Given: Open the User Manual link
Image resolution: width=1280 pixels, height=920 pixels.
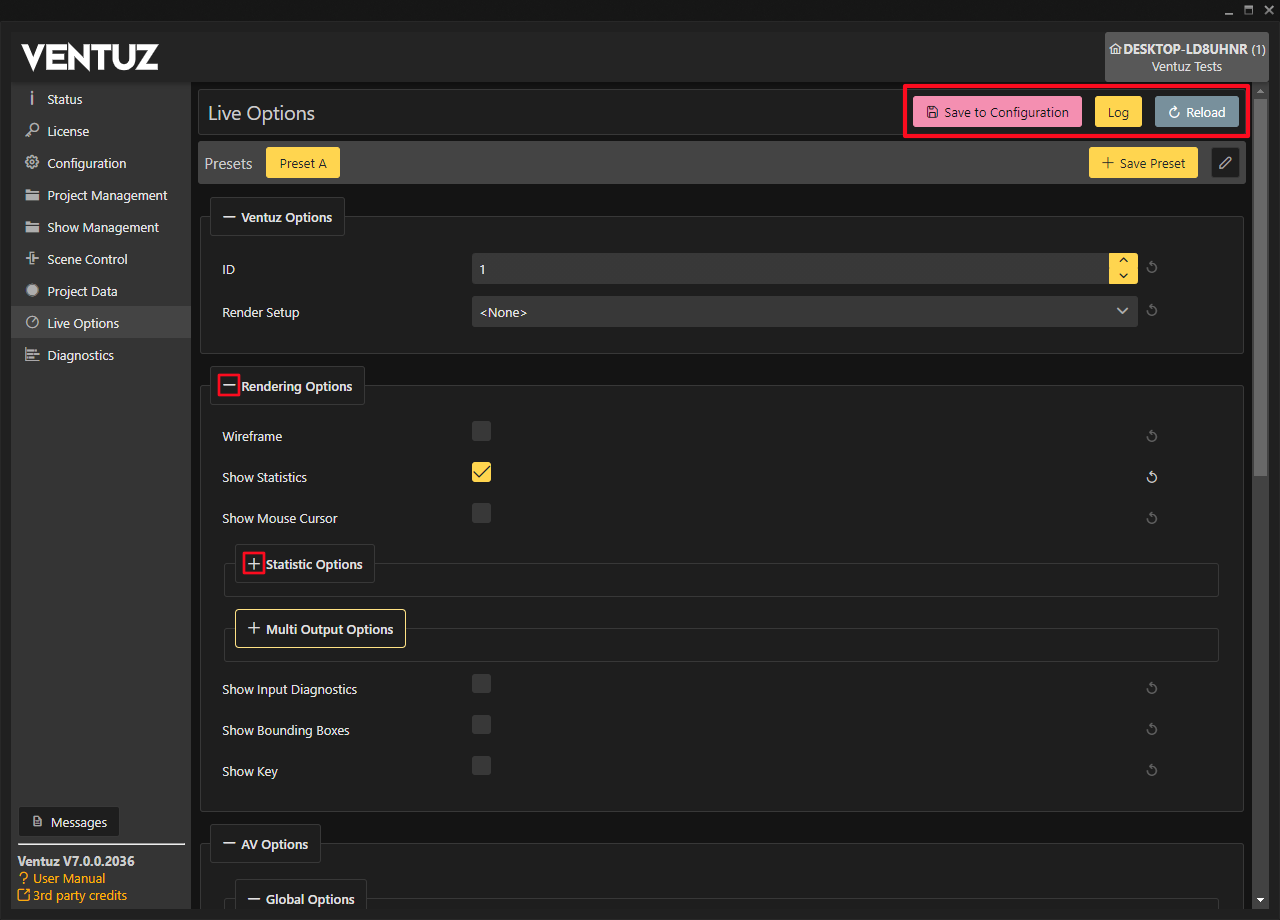Looking at the screenshot, I should point(68,878).
